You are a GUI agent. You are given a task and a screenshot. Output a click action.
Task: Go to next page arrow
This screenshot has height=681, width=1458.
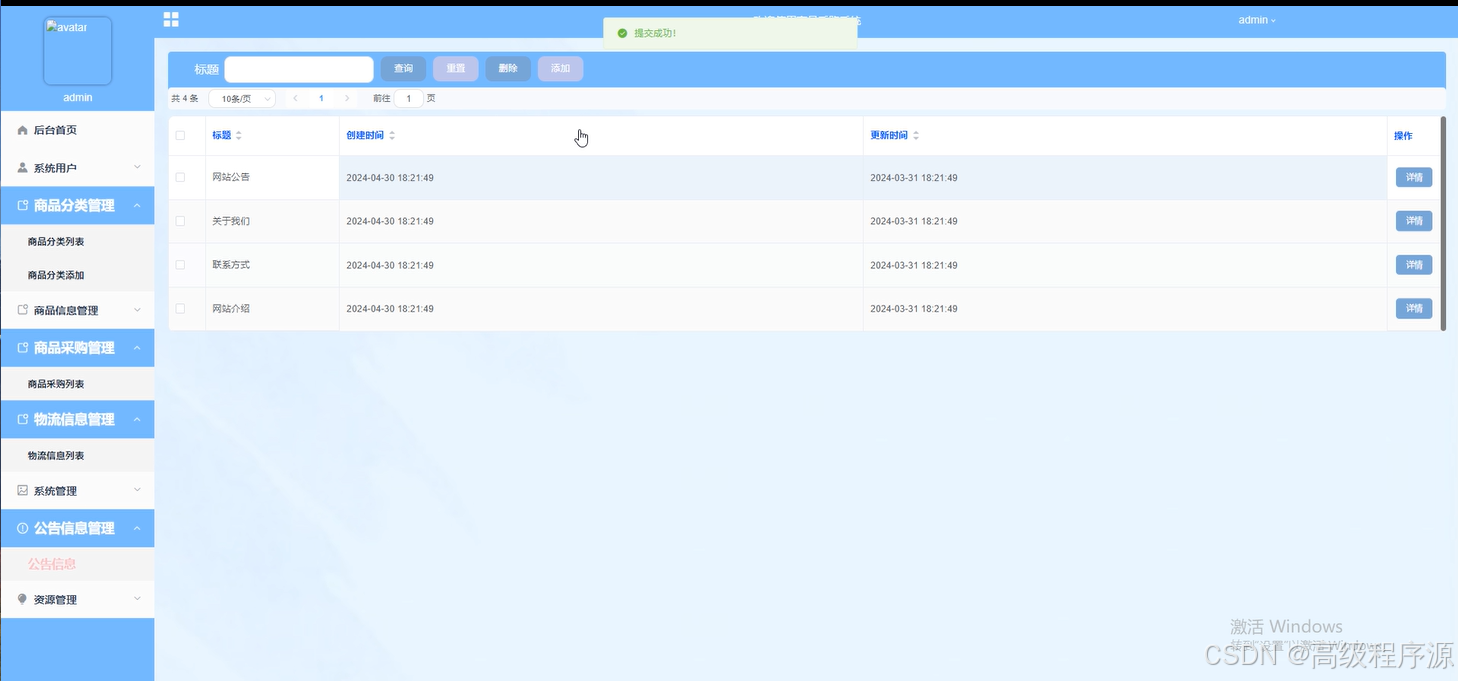[347, 99]
